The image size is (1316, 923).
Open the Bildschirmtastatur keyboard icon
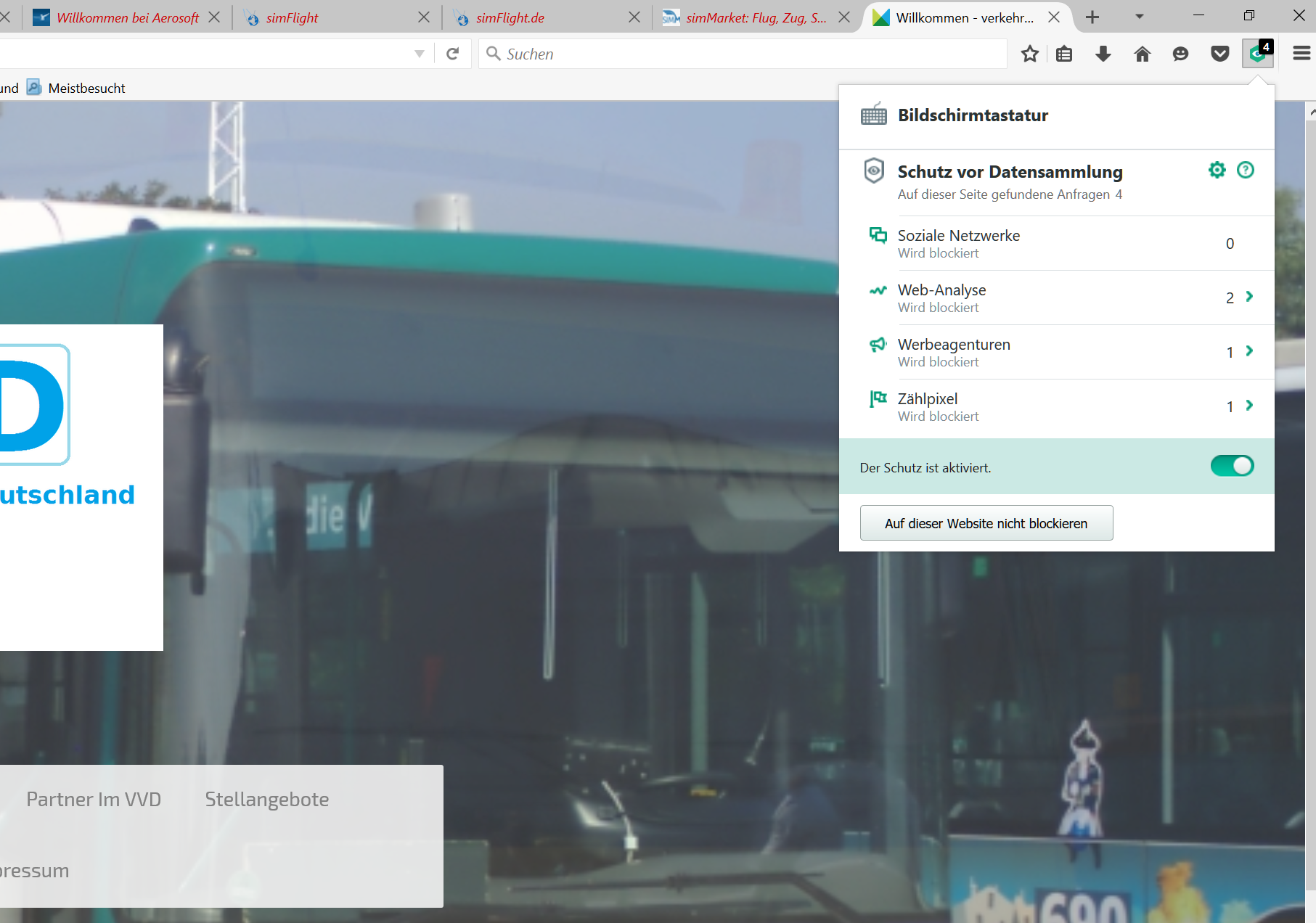874,114
